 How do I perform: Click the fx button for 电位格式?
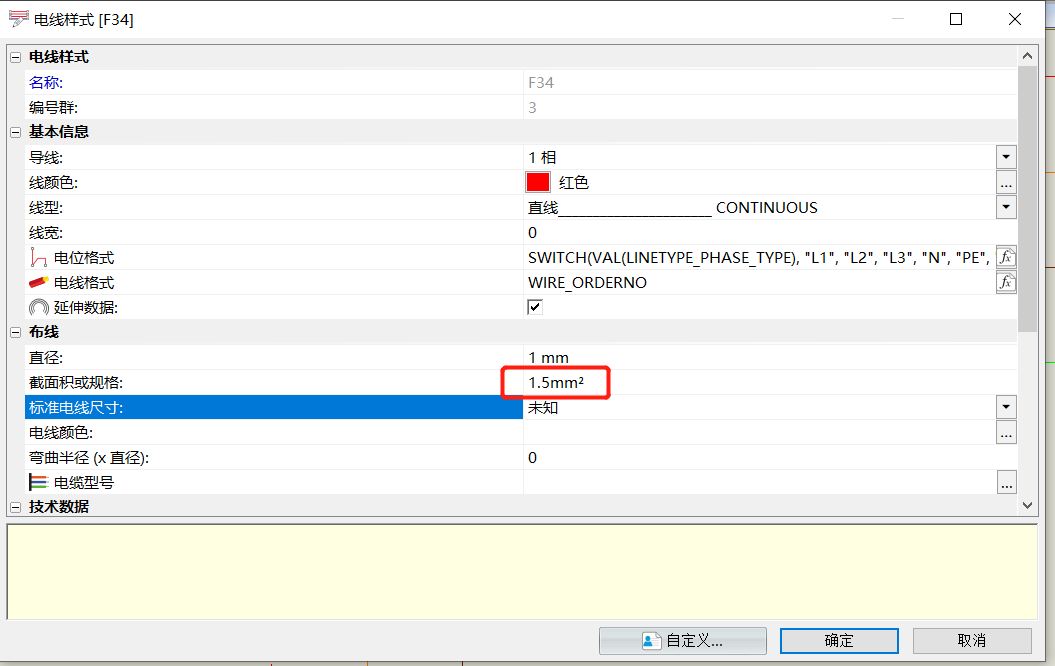click(x=1006, y=257)
